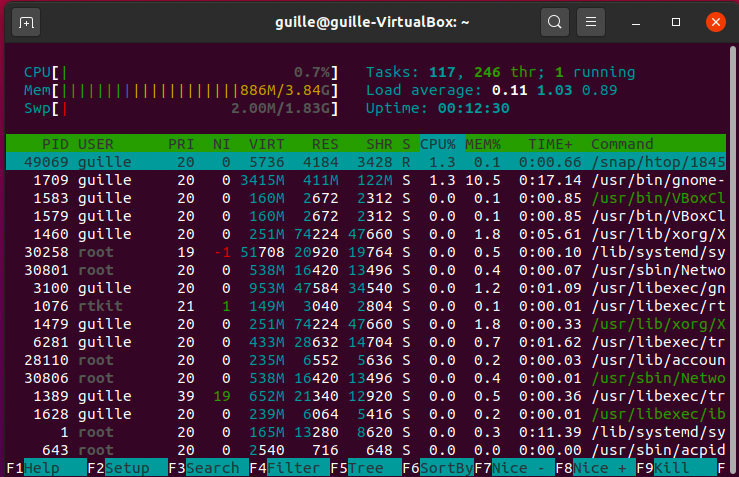Select process 1628 libexec/ib row
Viewport: 739px width, 477px height.
(x=366, y=414)
